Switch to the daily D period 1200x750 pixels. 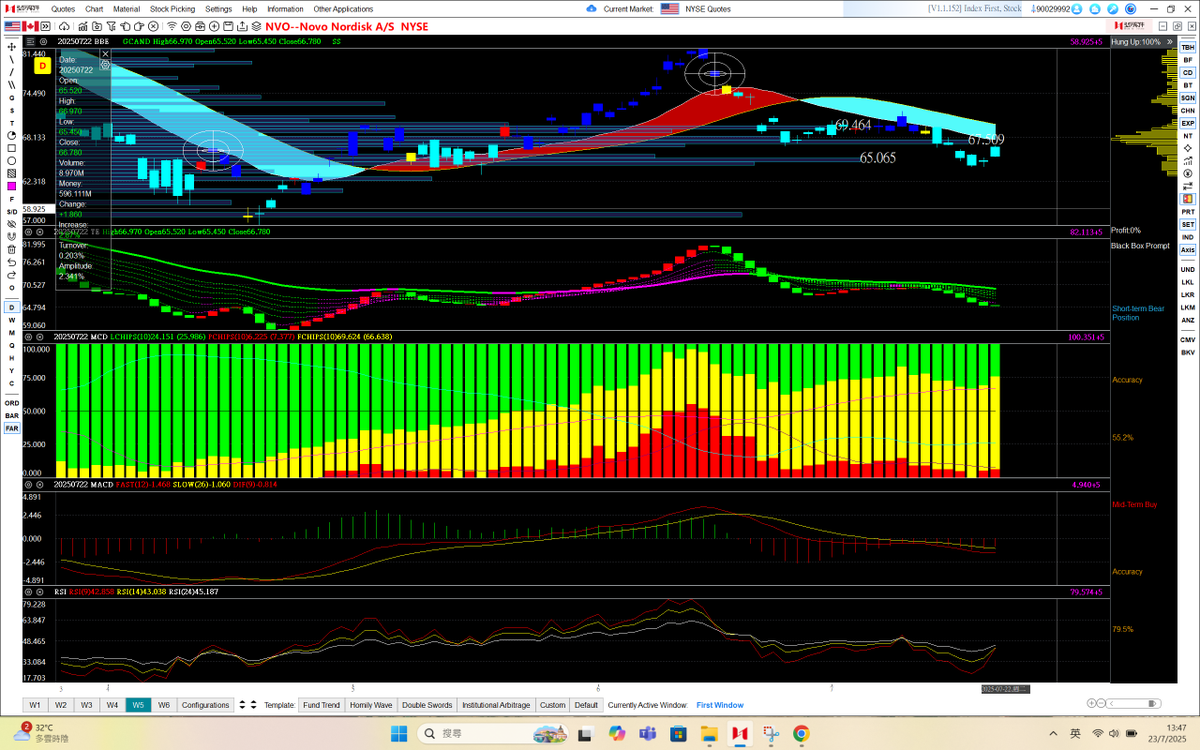point(11,308)
